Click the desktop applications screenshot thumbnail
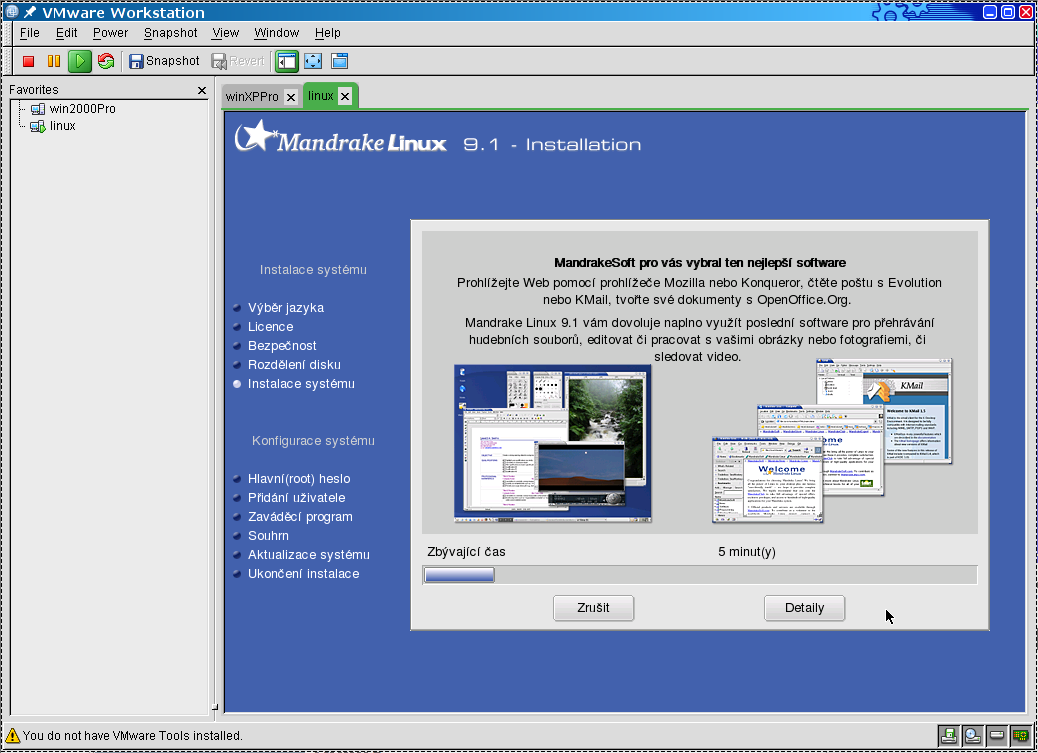The height and width of the screenshot is (753, 1038). [x=553, y=443]
